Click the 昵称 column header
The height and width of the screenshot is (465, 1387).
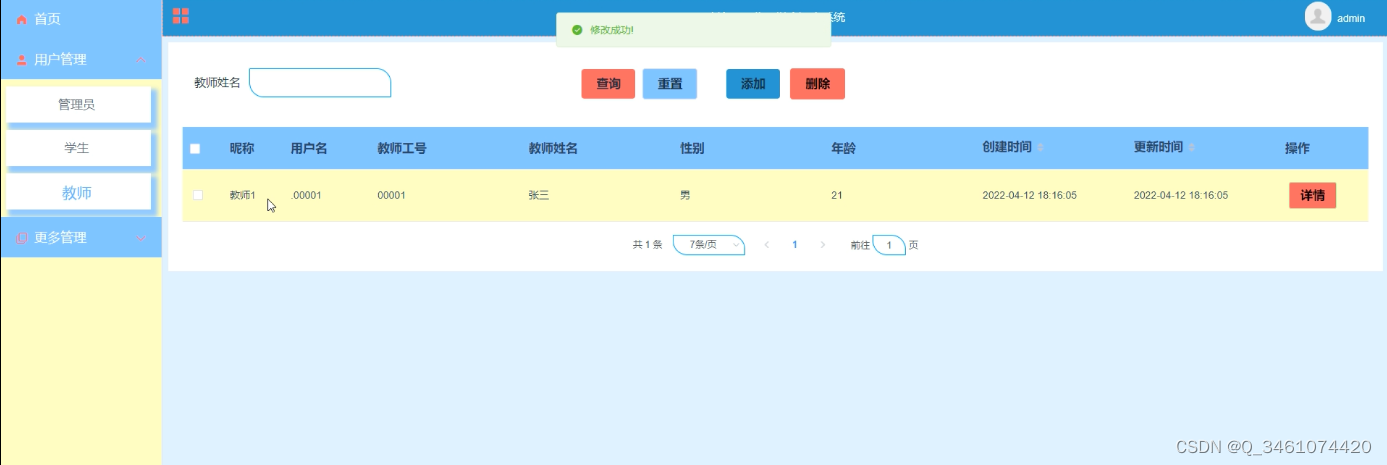coord(242,148)
